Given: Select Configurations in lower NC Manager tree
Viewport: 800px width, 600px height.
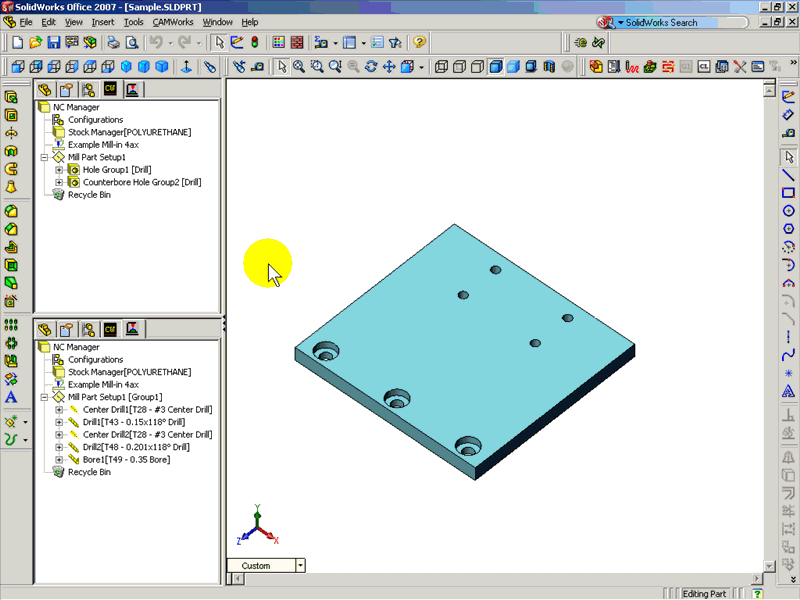Looking at the screenshot, I should pyautogui.click(x=95, y=360).
